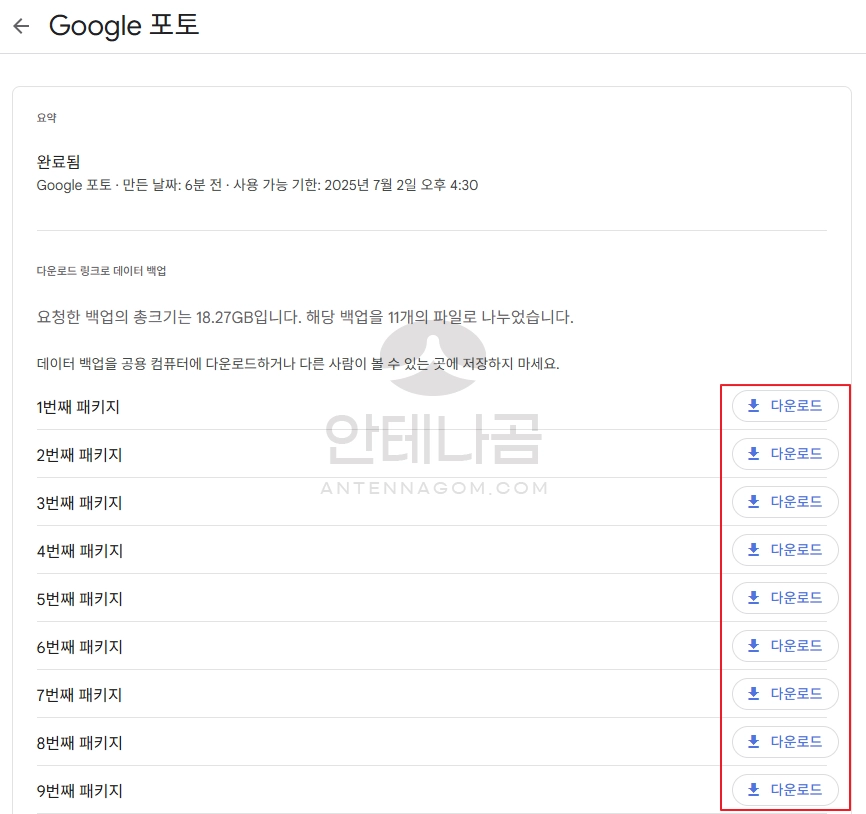
Task: Click the 18.27GB total size sentence
Action: pos(305,317)
